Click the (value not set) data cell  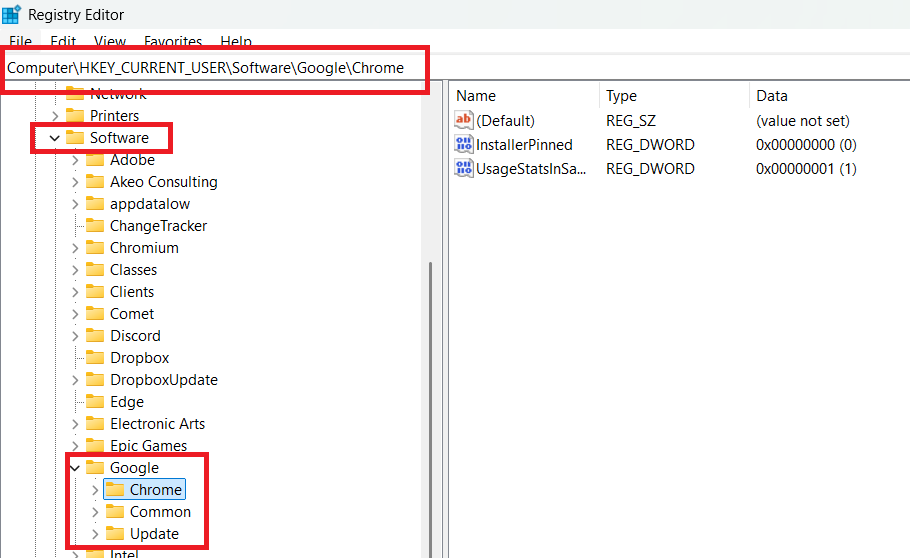[x=803, y=121]
